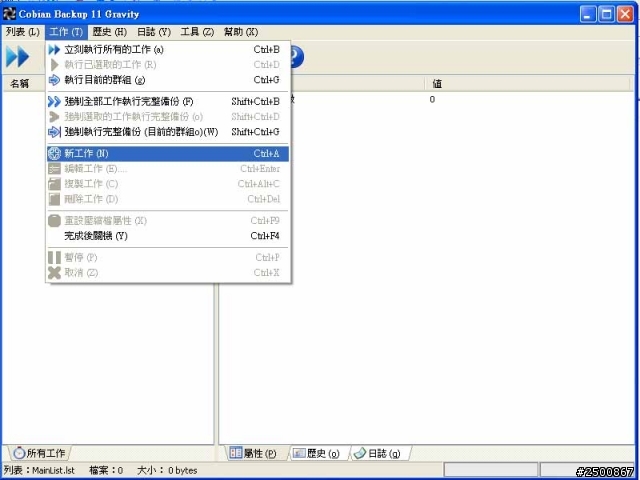Click the icon beside 強制全部工作執行完整備份
Image resolution: width=640 pixels, height=480 pixels.
54,102
